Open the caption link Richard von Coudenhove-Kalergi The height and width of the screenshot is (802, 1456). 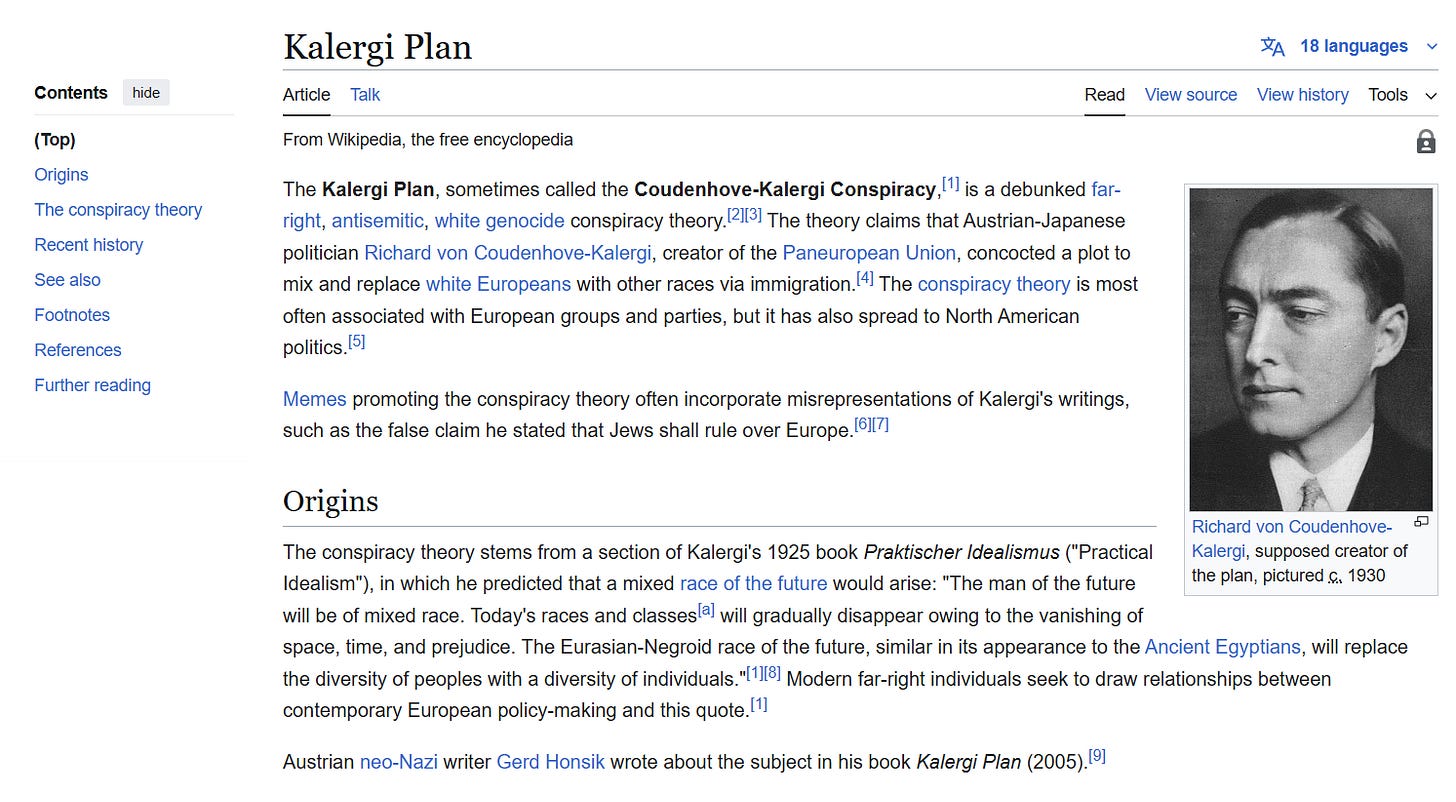point(1292,539)
